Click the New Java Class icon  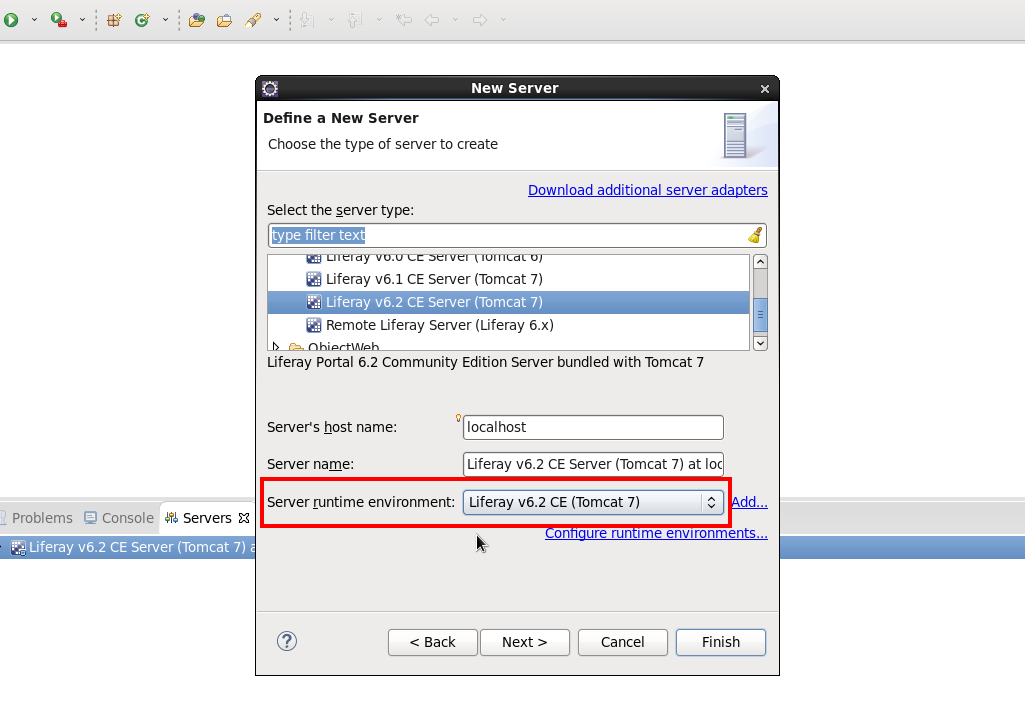click(142, 20)
